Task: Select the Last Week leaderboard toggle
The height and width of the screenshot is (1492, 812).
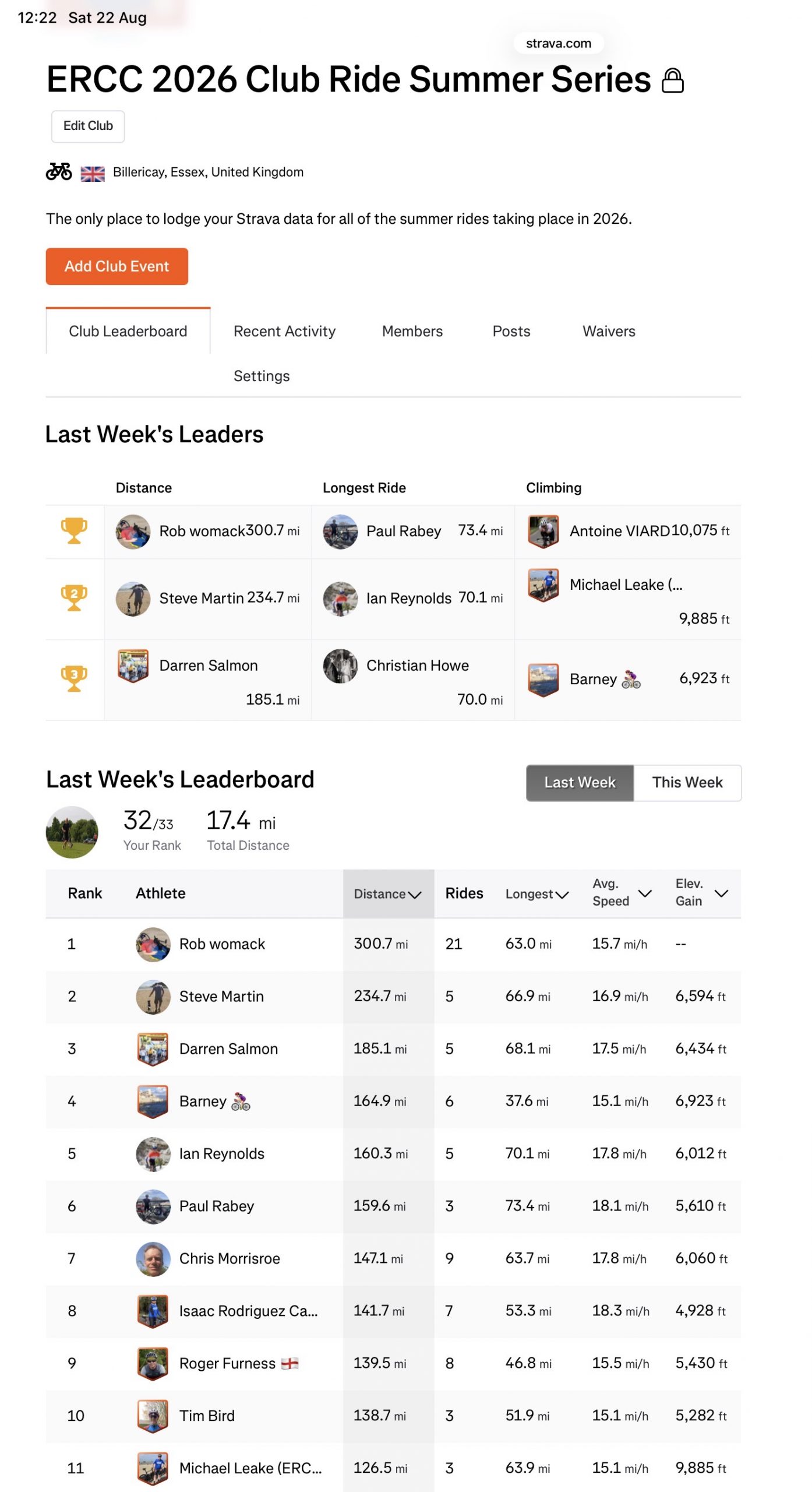Action: pos(580,782)
